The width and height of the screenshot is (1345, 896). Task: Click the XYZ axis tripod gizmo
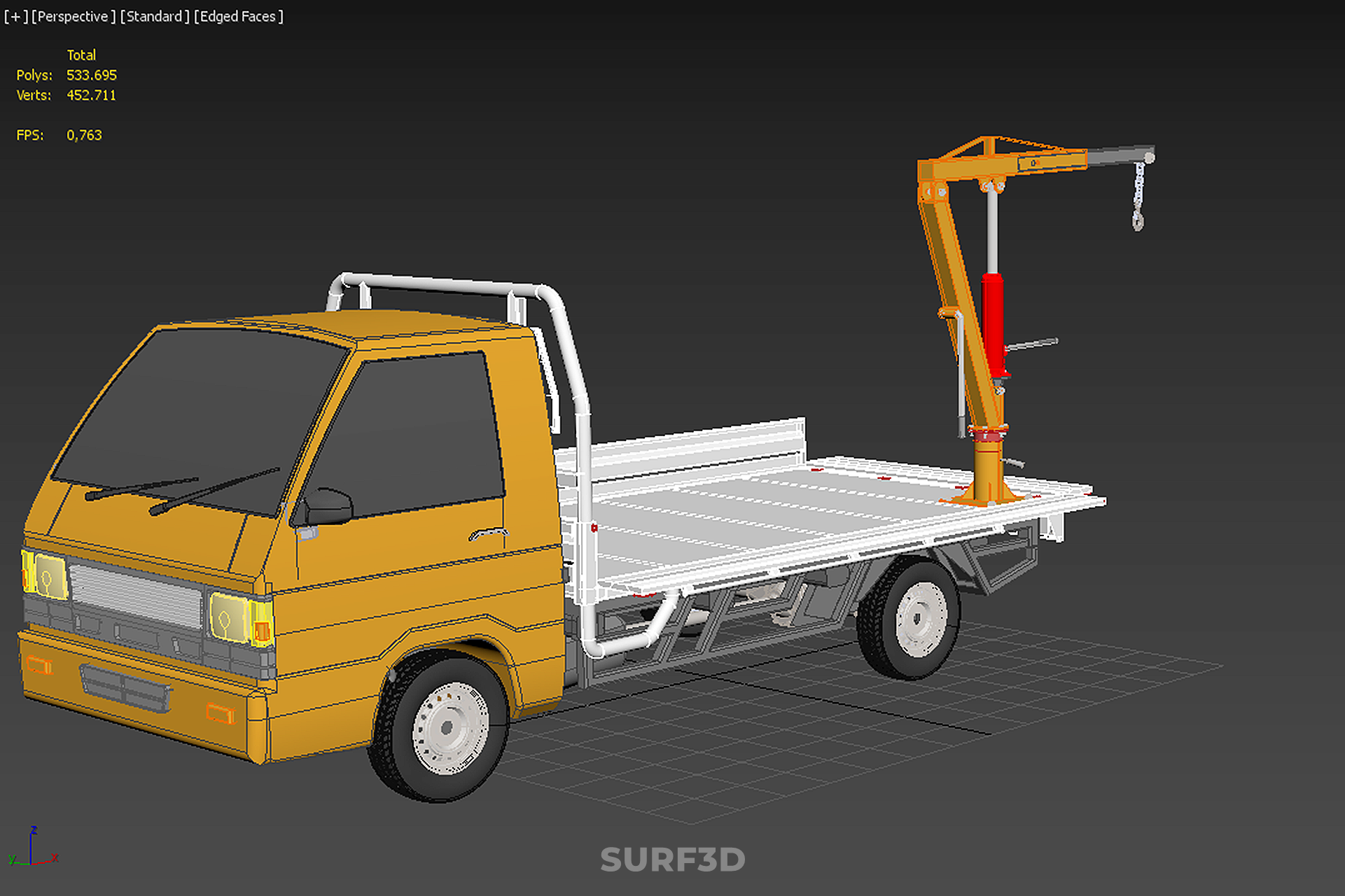click(x=32, y=848)
